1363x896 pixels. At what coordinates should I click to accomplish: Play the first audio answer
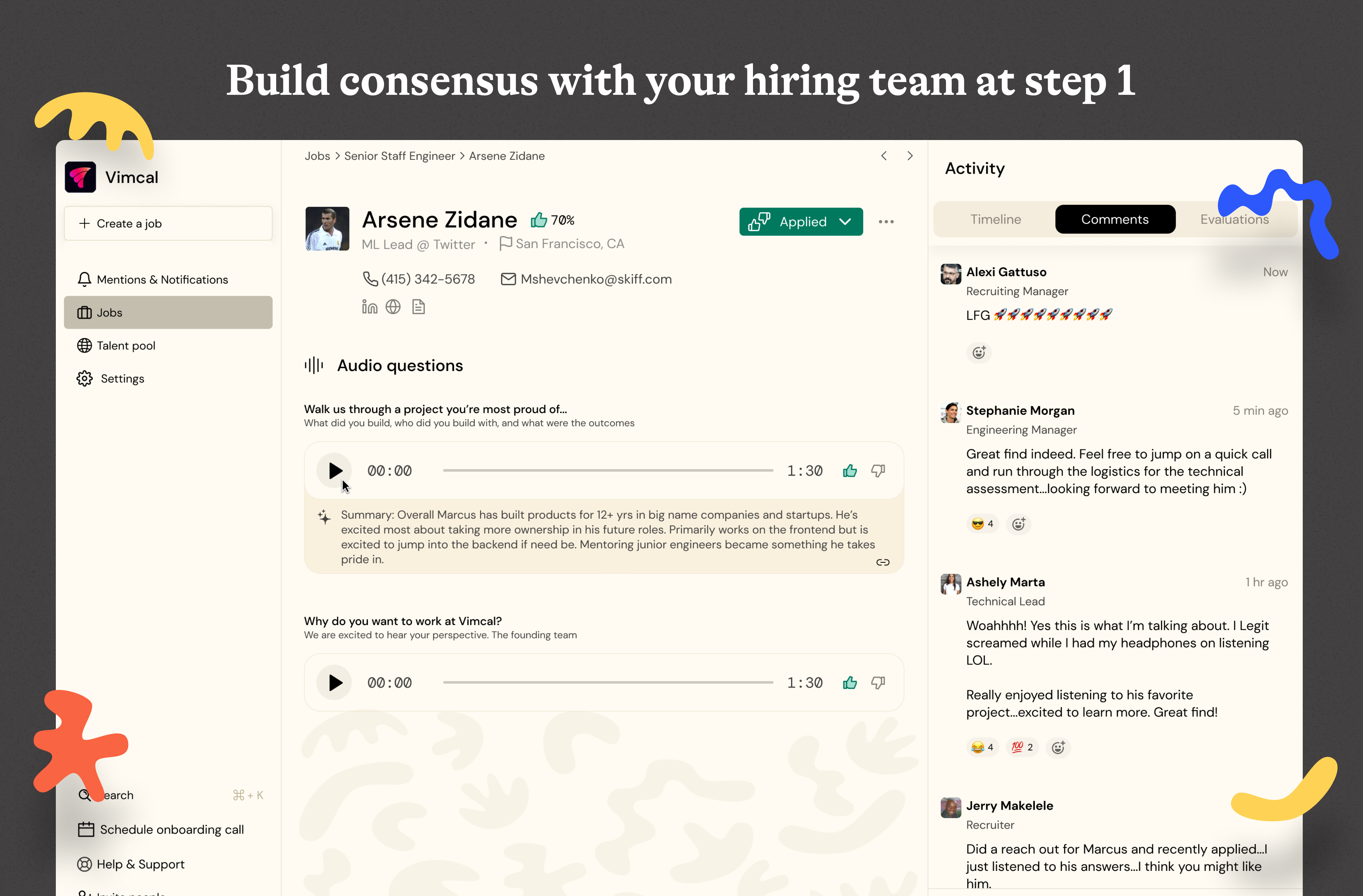pyautogui.click(x=334, y=470)
